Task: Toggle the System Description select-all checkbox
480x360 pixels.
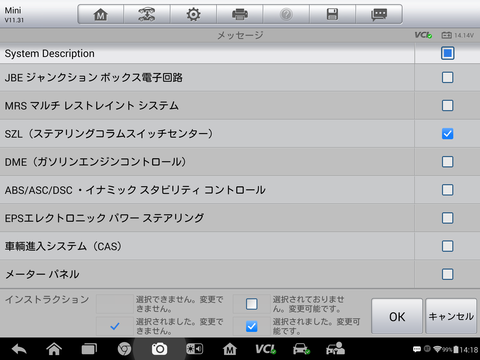Action: (x=447, y=53)
